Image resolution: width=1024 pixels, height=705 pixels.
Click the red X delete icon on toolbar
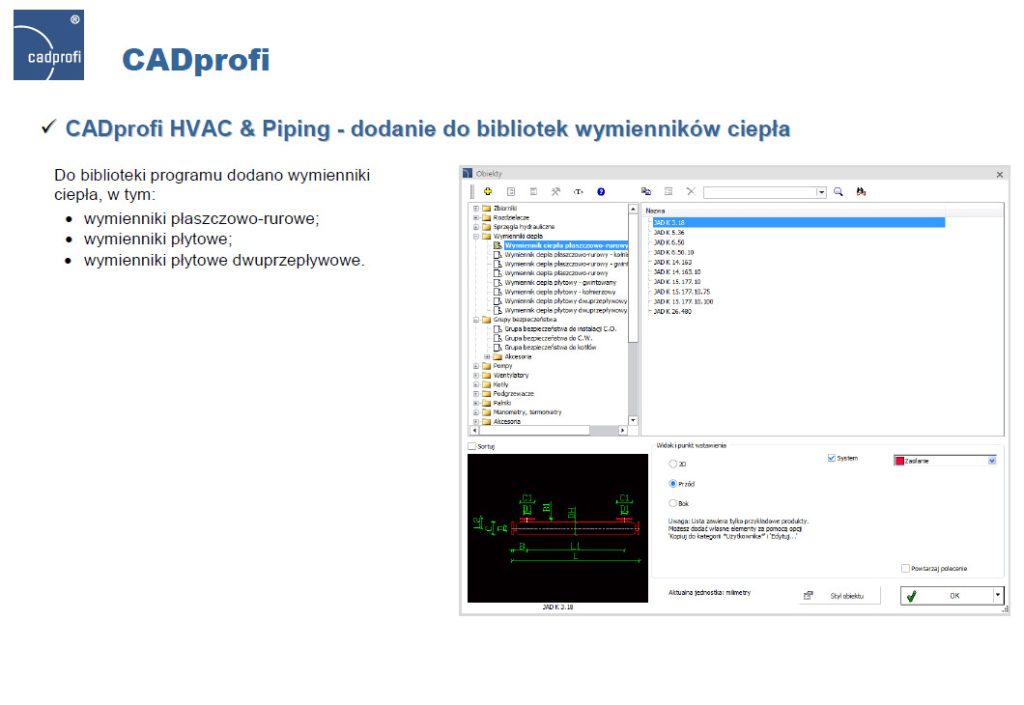click(690, 190)
